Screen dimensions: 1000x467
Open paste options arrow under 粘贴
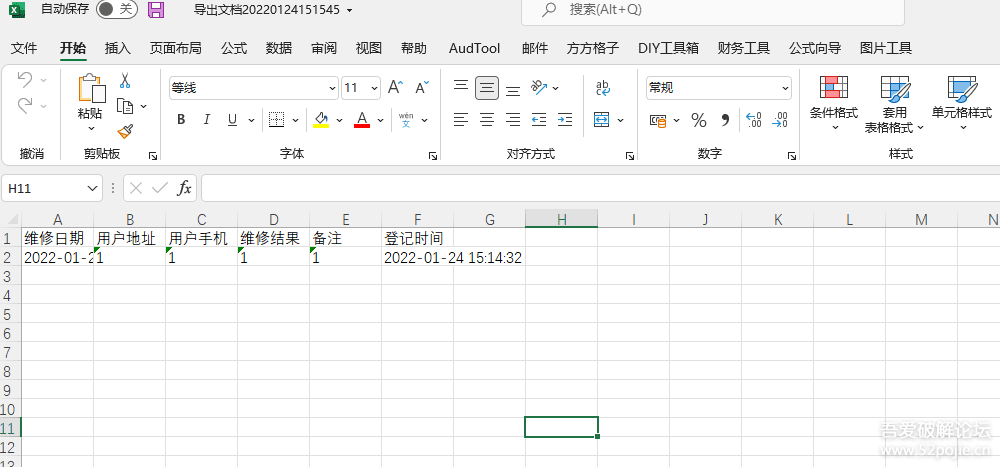pyautogui.click(x=91, y=129)
